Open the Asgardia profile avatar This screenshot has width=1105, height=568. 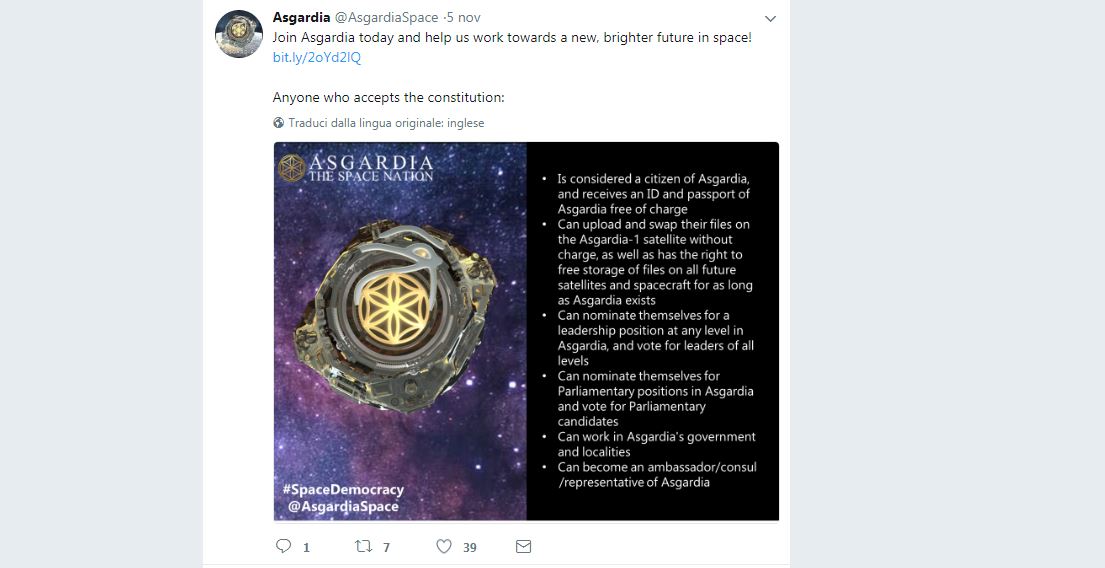click(239, 34)
